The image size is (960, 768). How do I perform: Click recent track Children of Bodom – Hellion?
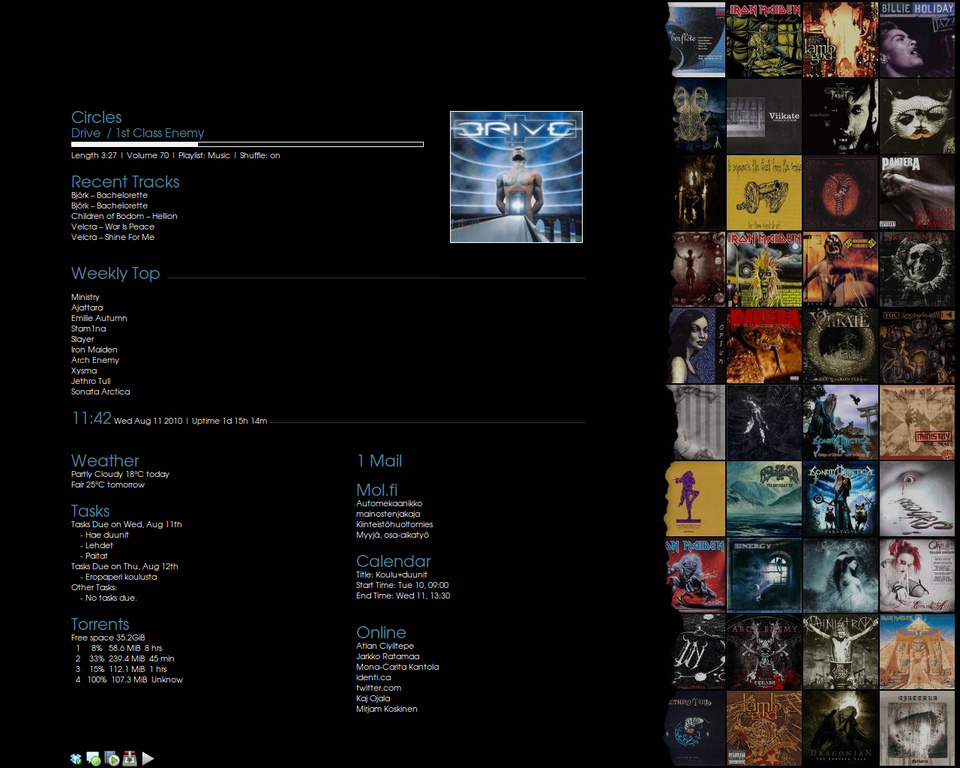pos(124,216)
